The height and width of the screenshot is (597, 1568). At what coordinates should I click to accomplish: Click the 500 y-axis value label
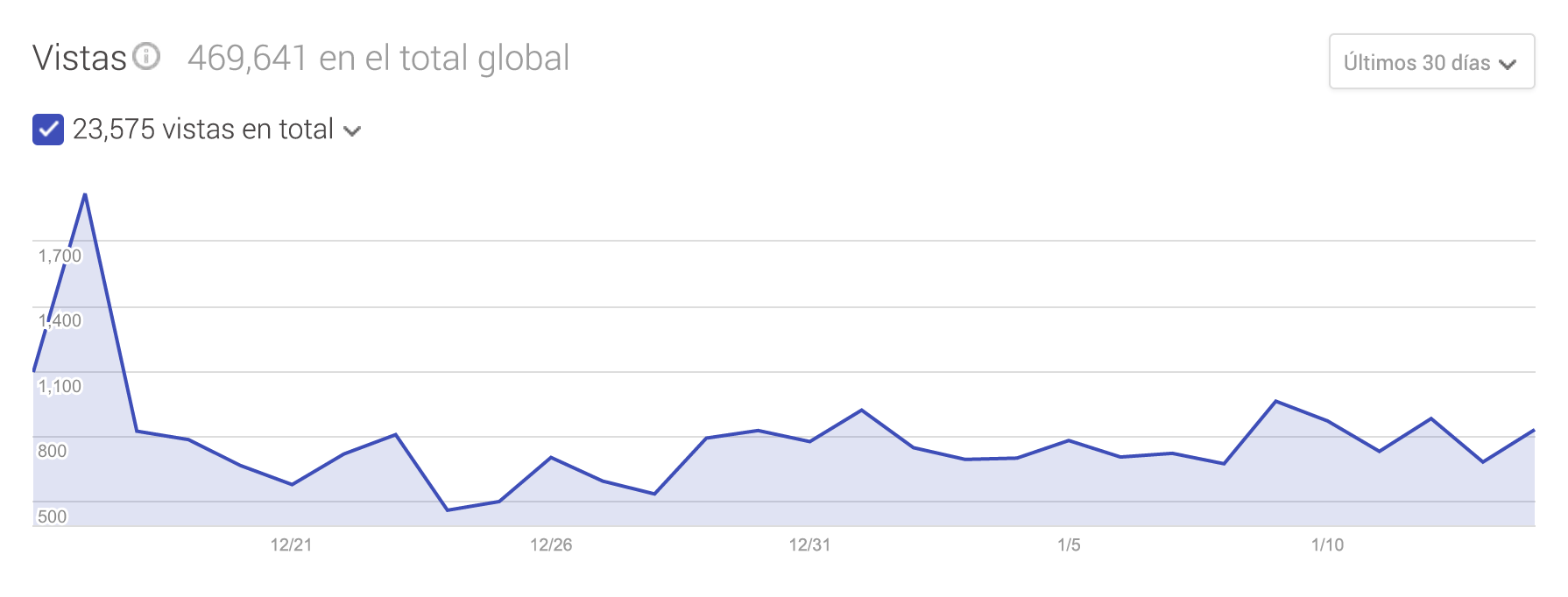pyautogui.click(x=52, y=516)
